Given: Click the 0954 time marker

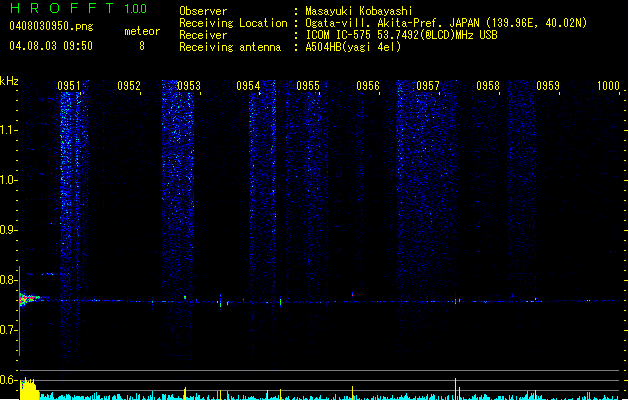Looking at the screenshot, I should 248,86.
